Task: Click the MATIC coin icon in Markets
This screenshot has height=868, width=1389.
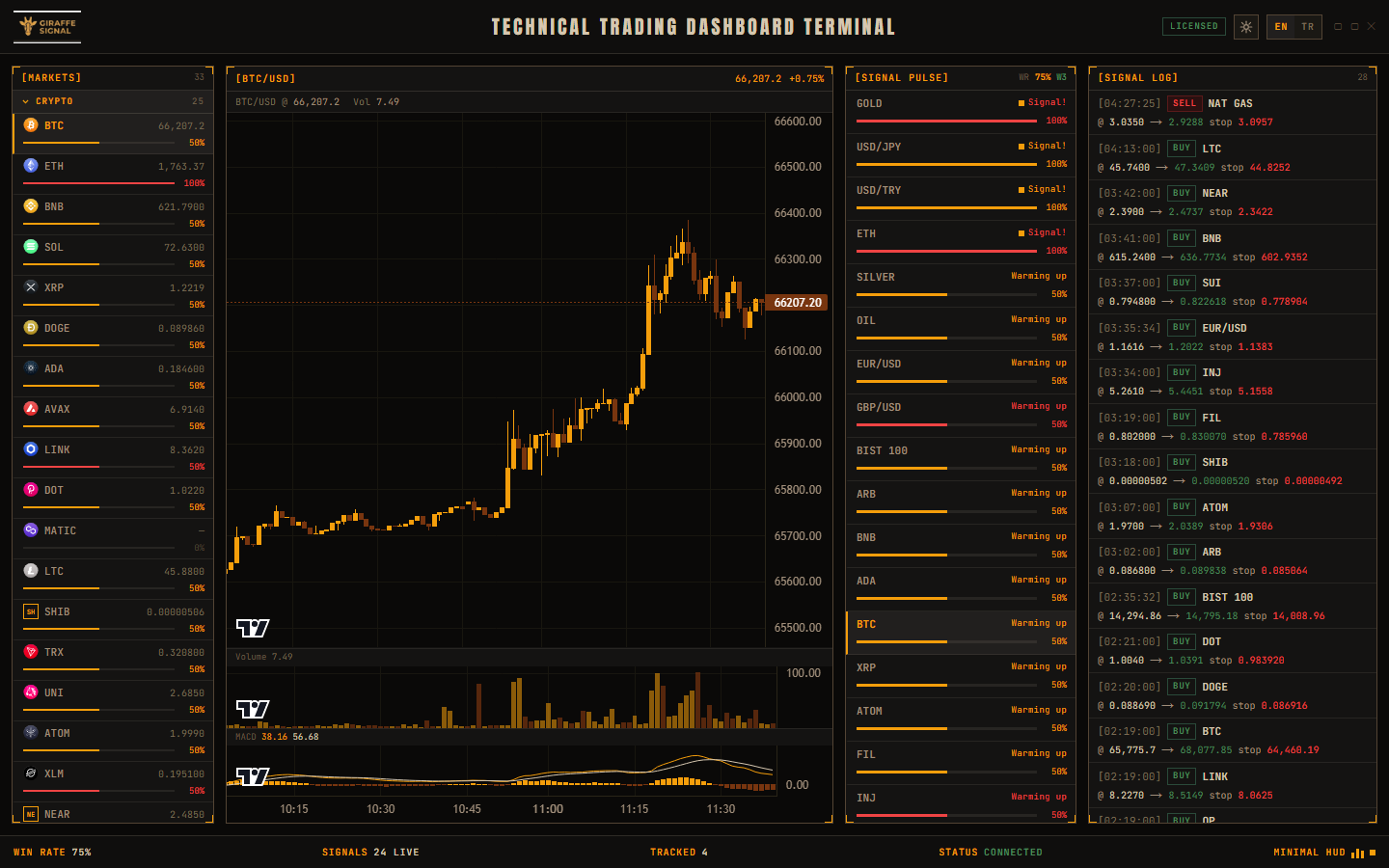Action: (31, 530)
